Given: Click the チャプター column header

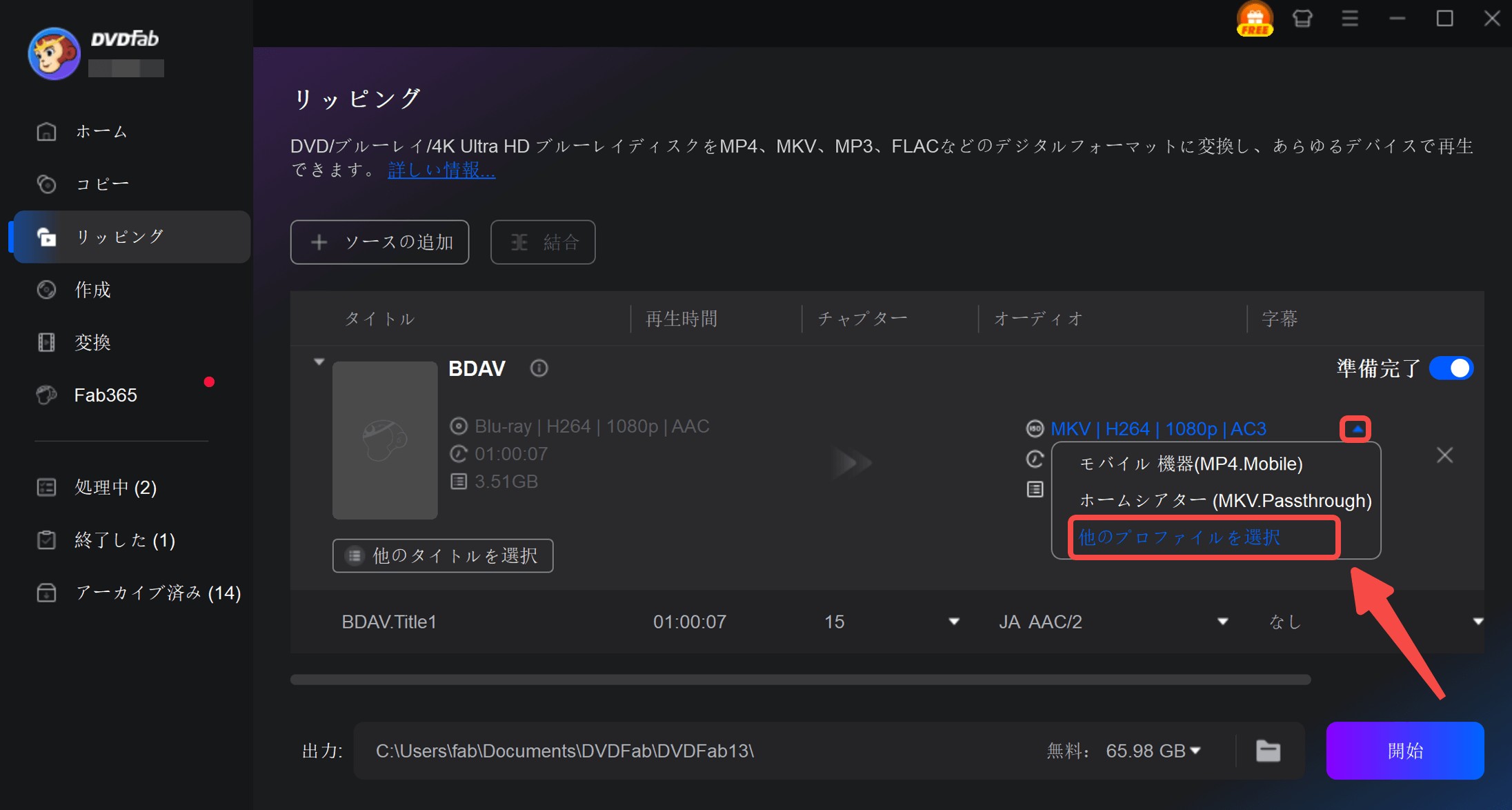Looking at the screenshot, I should click(862, 319).
